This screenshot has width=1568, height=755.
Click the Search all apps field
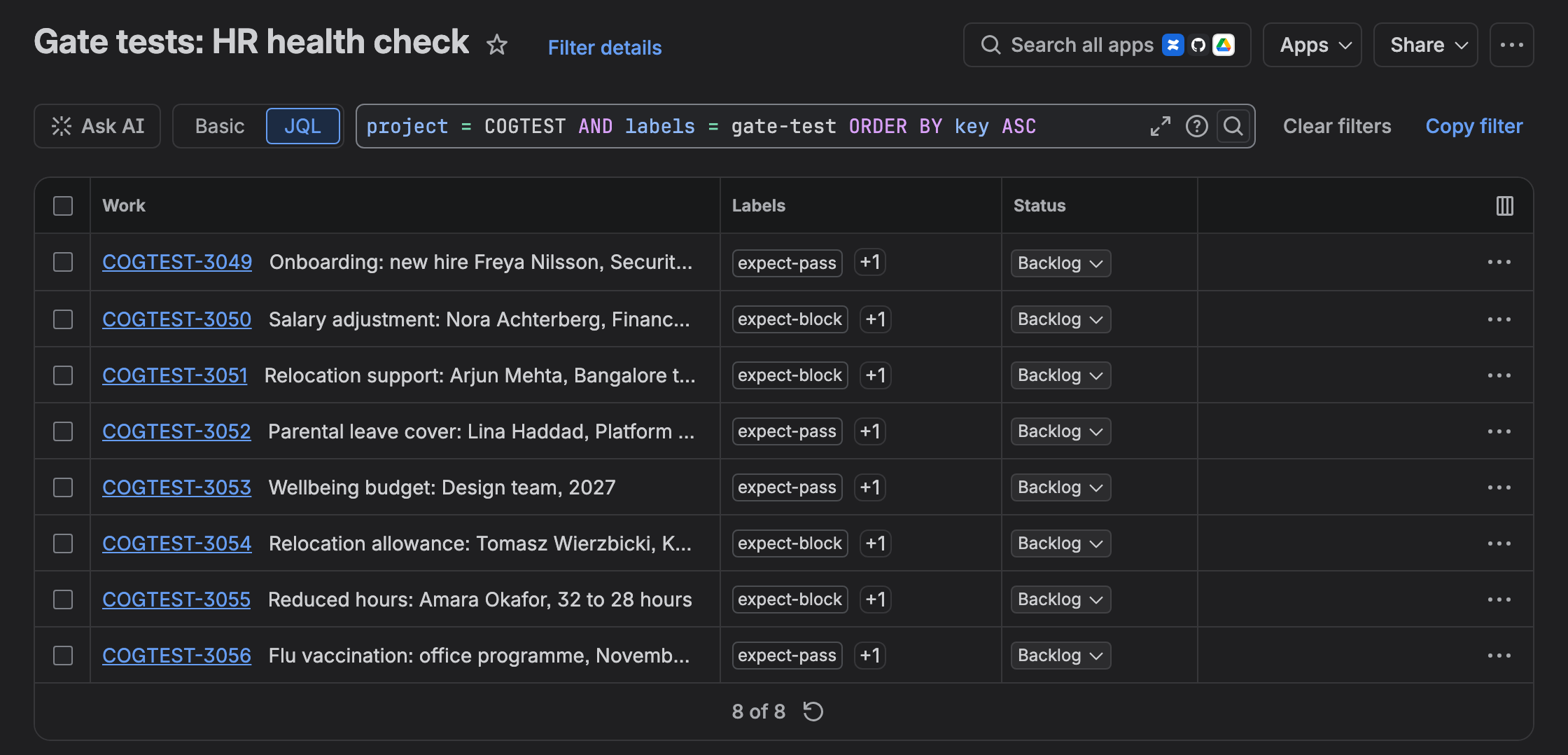tap(1107, 45)
